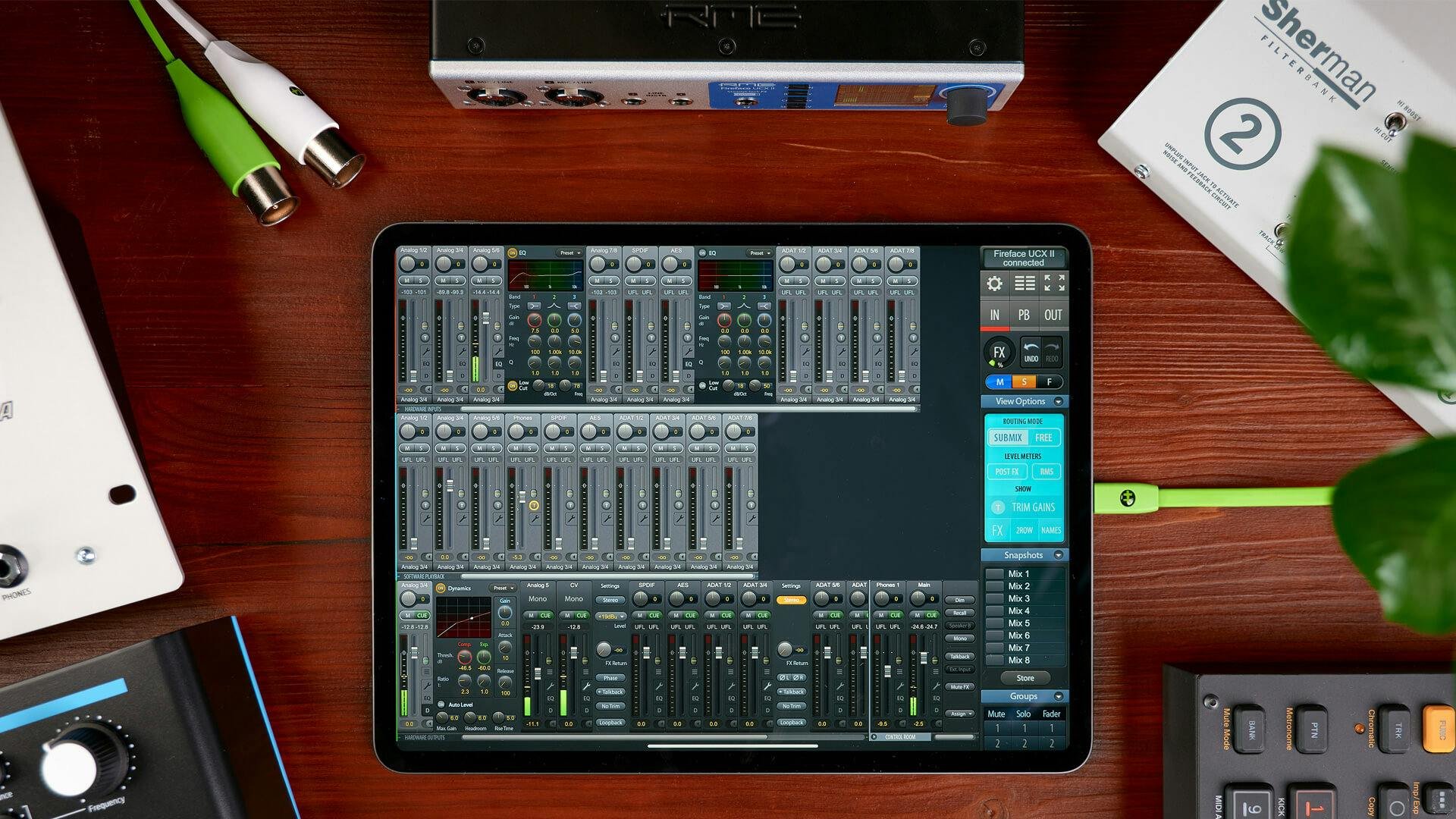Click the Store button in Snapshots
Image resolution: width=1456 pixels, height=819 pixels.
1025,677
